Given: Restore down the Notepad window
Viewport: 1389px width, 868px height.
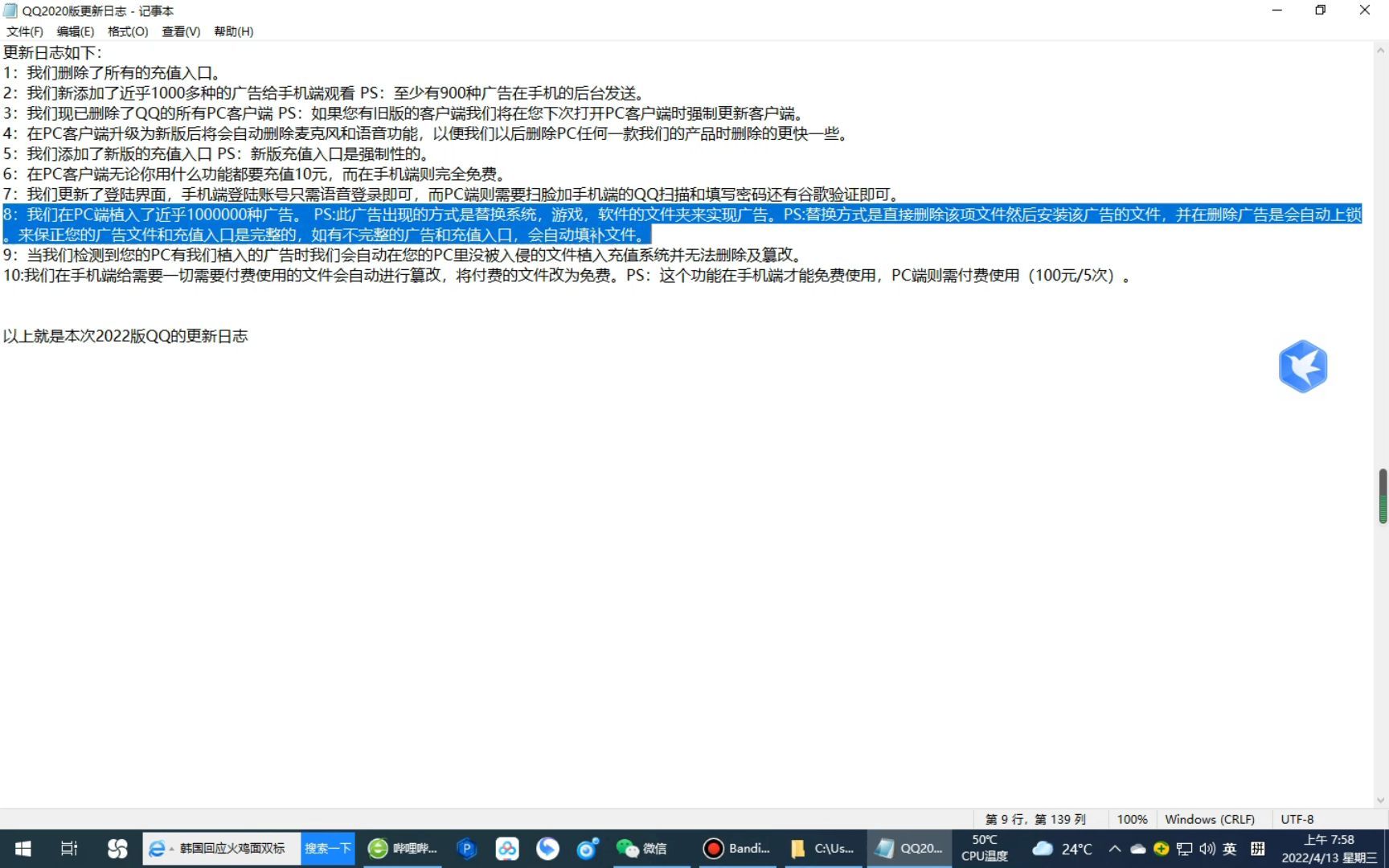Looking at the screenshot, I should coord(1321,10).
